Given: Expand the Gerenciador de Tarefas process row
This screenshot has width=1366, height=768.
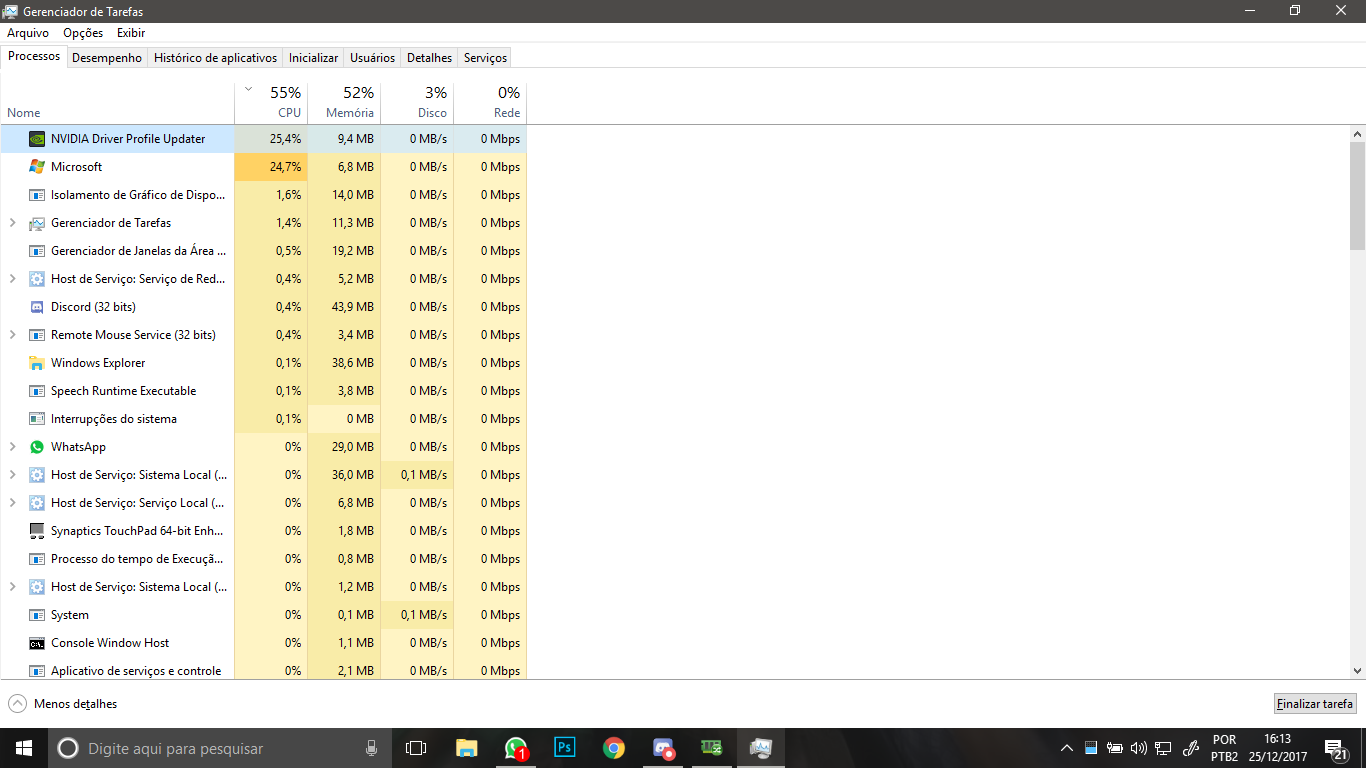Looking at the screenshot, I should pos(12,223).
